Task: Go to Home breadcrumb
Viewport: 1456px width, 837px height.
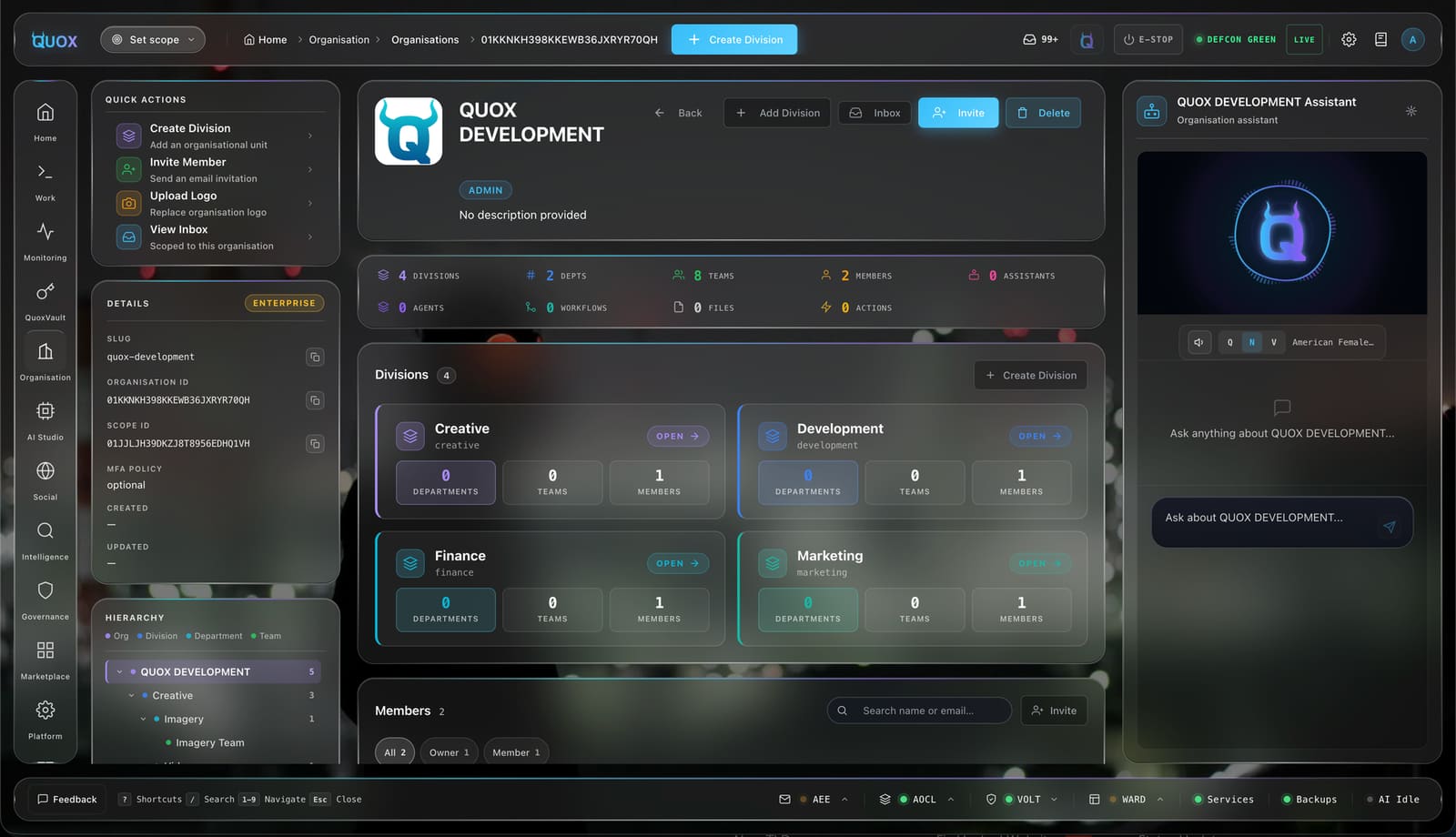Action: click(265, 39)
